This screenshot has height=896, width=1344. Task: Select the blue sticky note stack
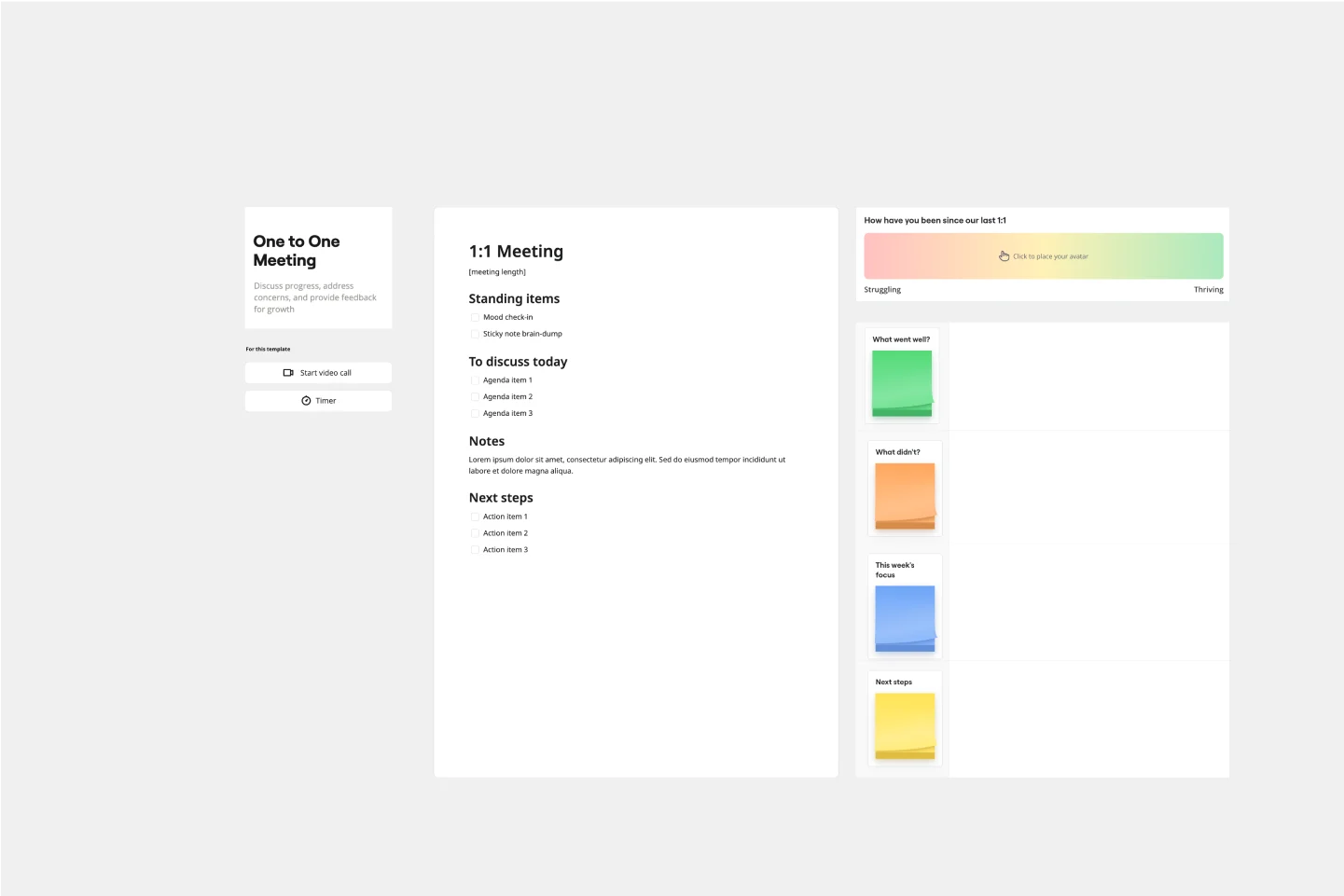click(x=905, y=618)
